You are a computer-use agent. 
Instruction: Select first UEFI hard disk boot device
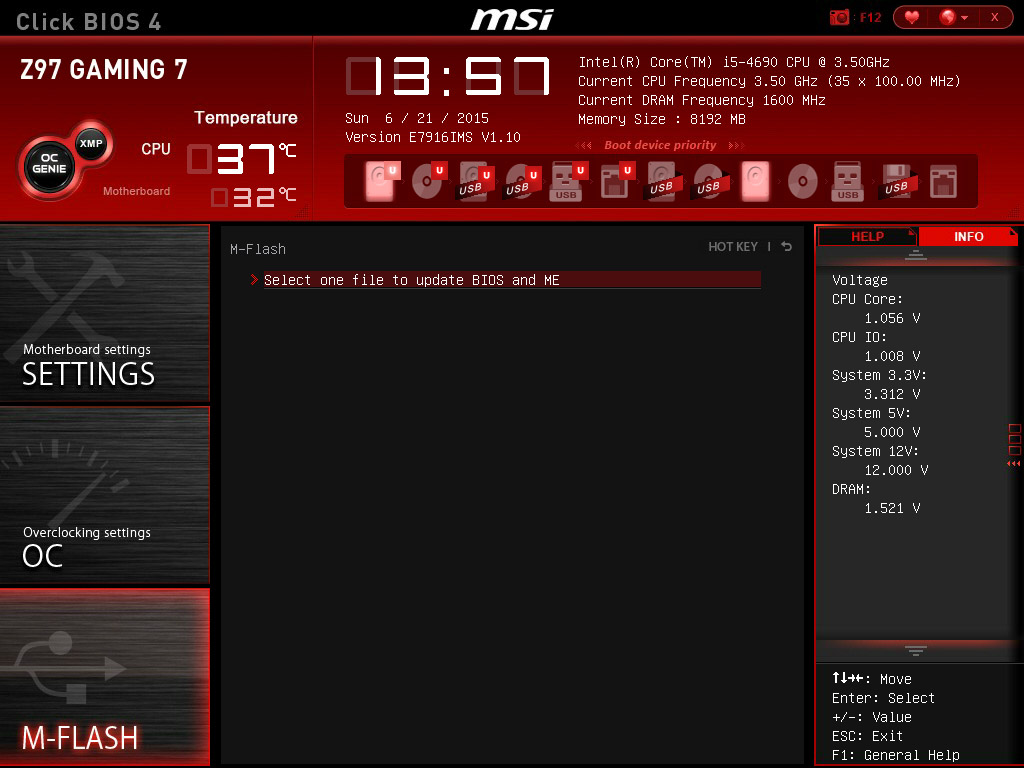(380, 182)
